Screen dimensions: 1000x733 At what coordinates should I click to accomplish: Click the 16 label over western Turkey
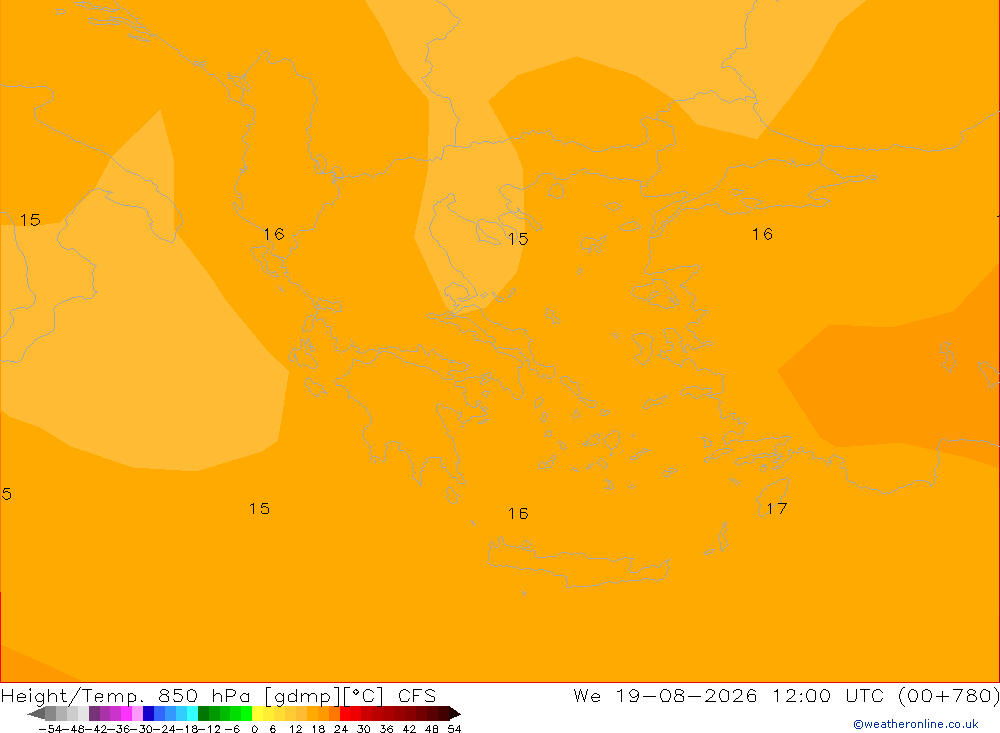[x=762, y=234]
